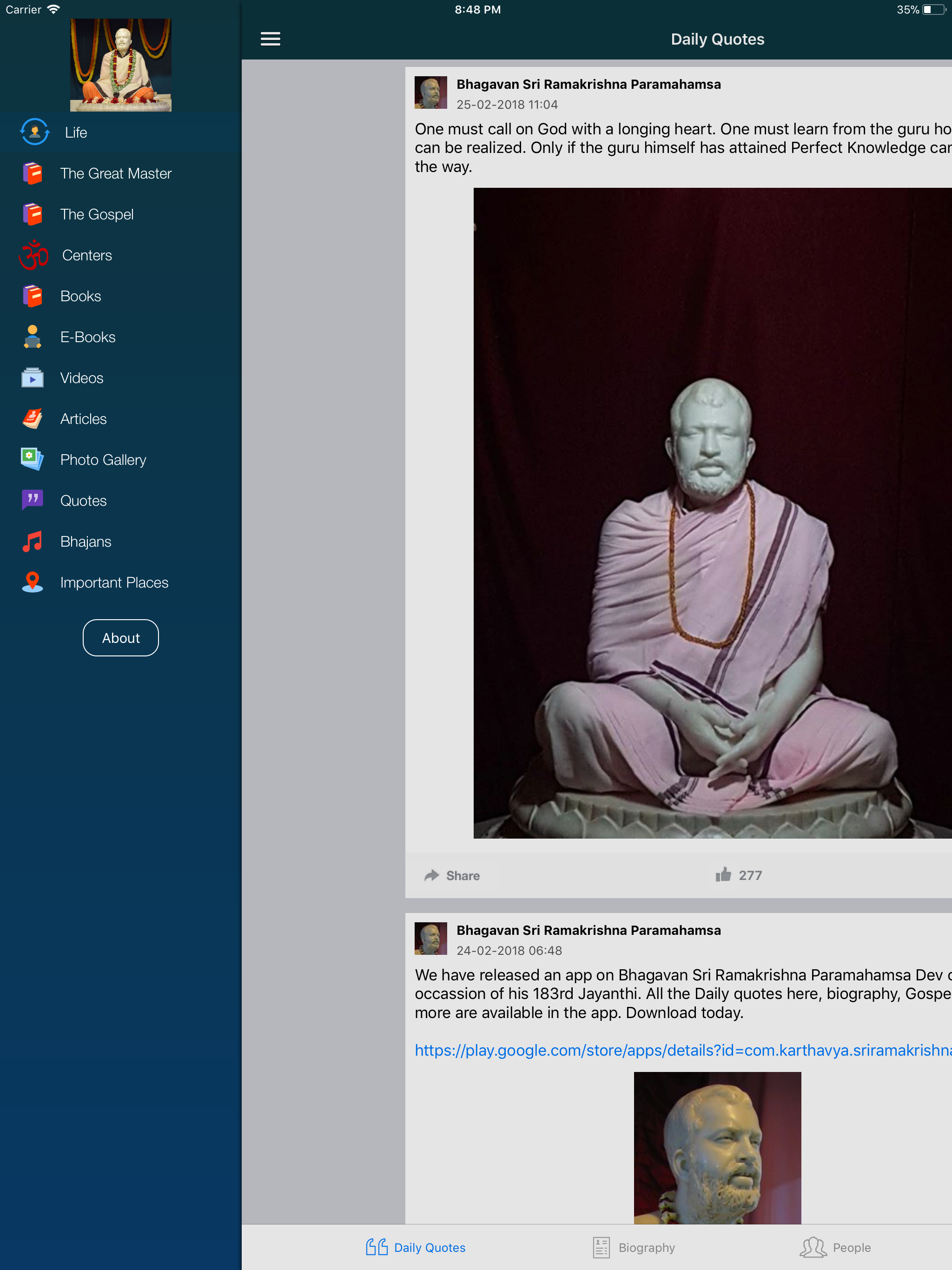952x1270 pixels.
Task: Switch to the Biography tab
Action: pyautogui.click(x=634, y=1247)
